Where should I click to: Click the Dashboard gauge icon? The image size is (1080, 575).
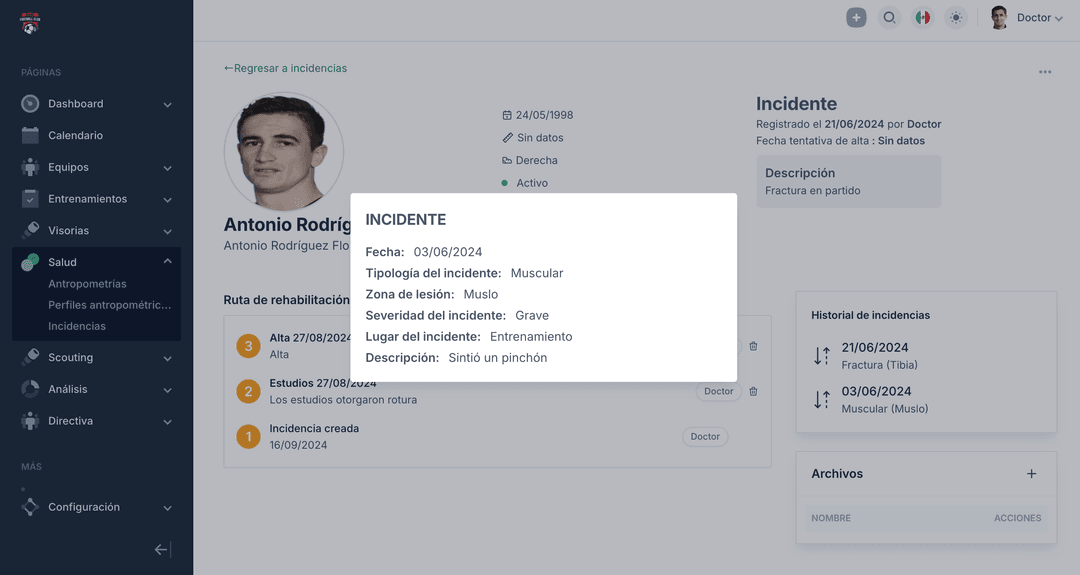click(x=30, y=104)
